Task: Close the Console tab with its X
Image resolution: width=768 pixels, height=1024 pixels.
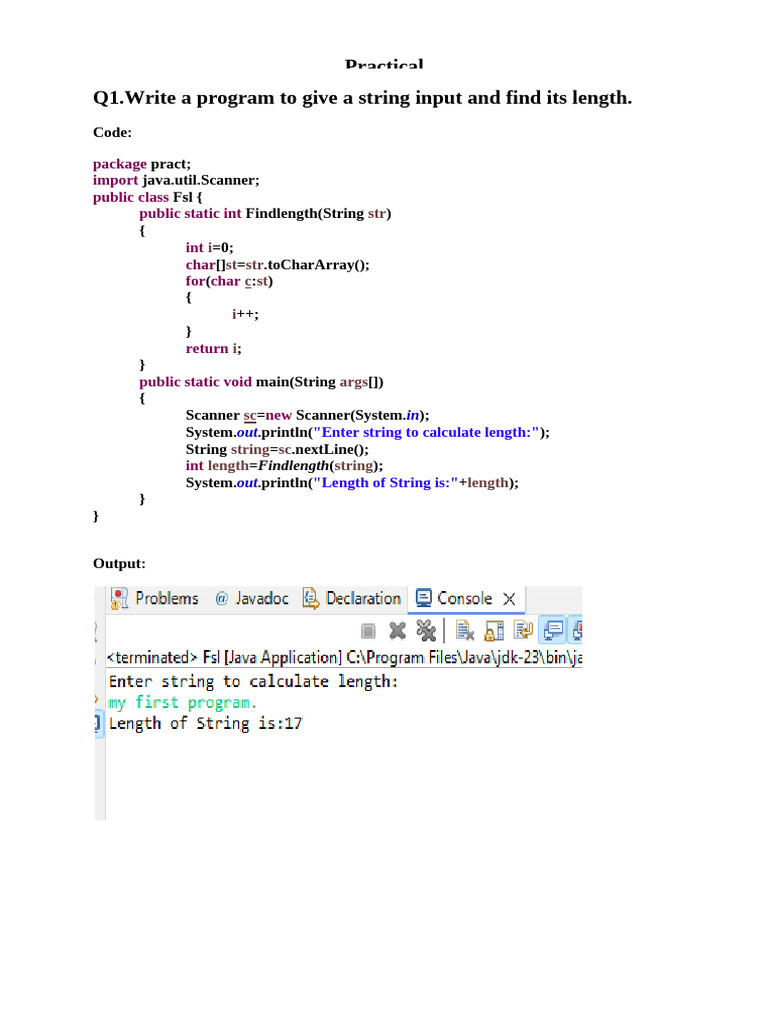Action: pos(509,599)
